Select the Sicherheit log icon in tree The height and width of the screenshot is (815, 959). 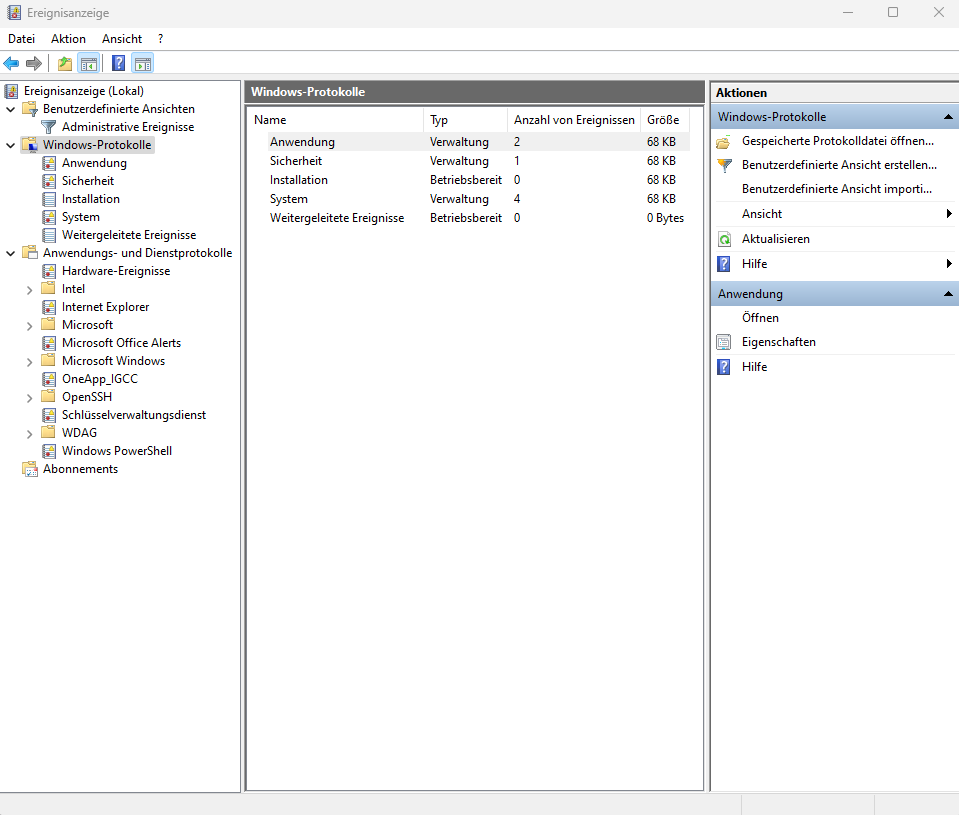coord(48,181)
